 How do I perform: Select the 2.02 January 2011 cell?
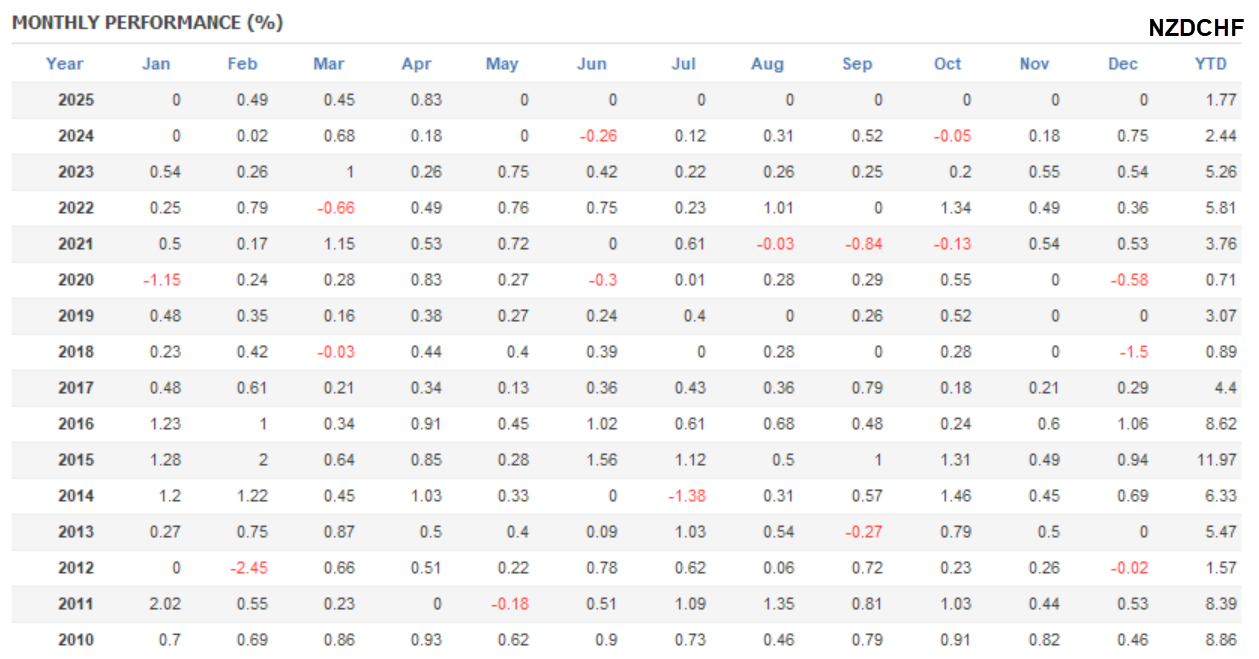tap(164, 604)
